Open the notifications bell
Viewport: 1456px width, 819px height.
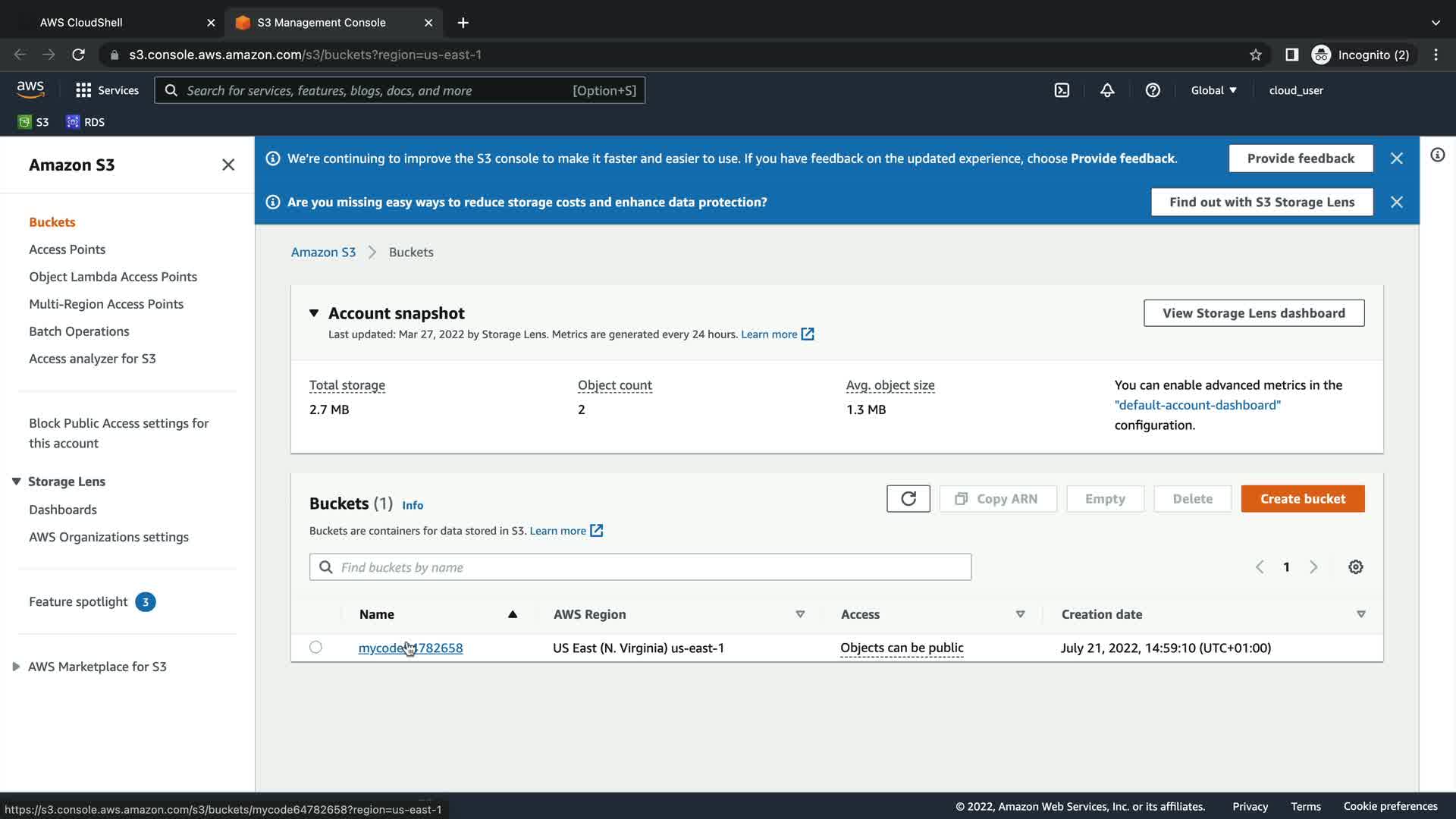pyautogui.click(x=1107, y=90)
